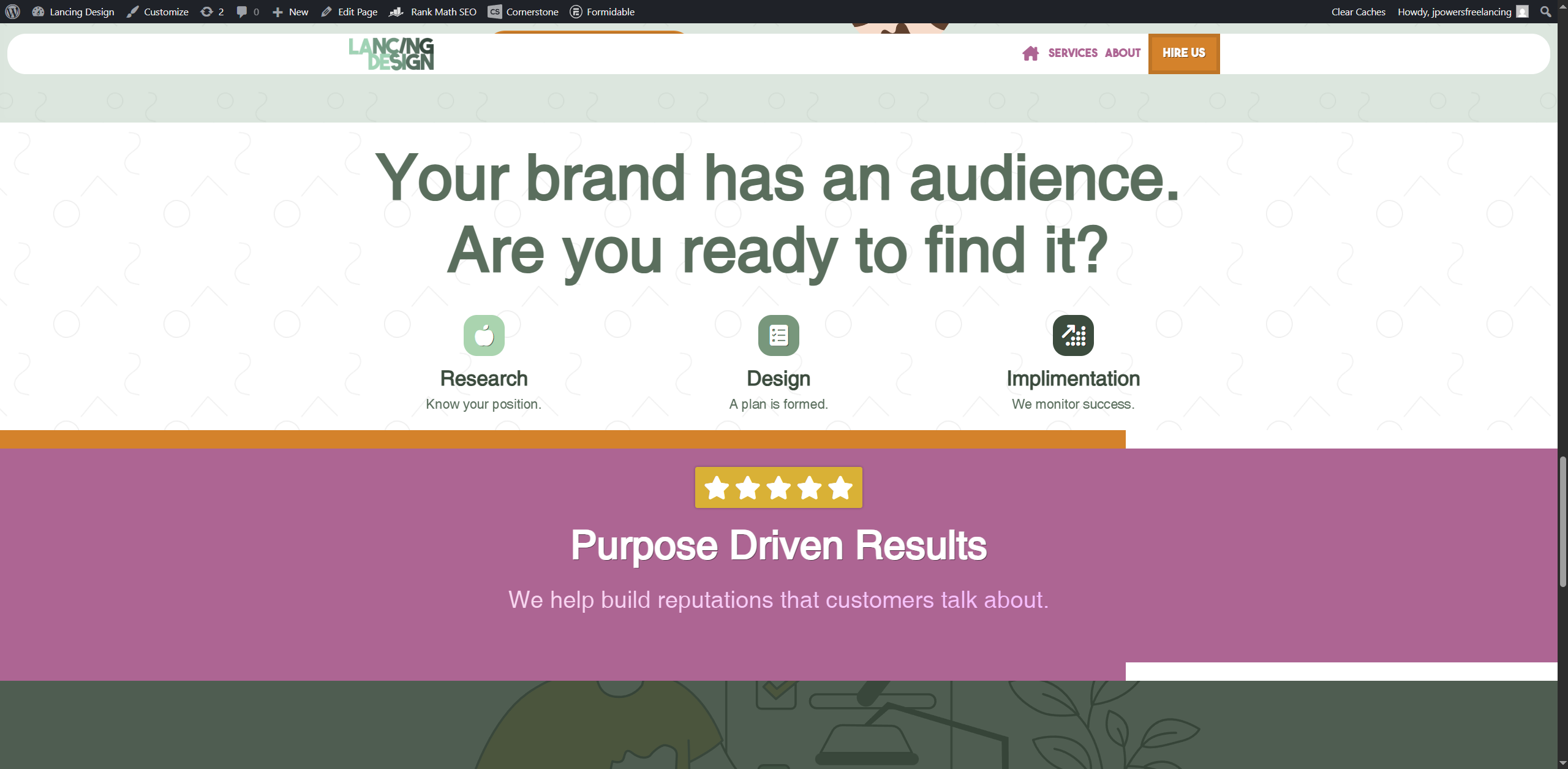The image size is (1568, 769).
Task: Open the Formidable admin menu
Action: click(x=602, y=12)
